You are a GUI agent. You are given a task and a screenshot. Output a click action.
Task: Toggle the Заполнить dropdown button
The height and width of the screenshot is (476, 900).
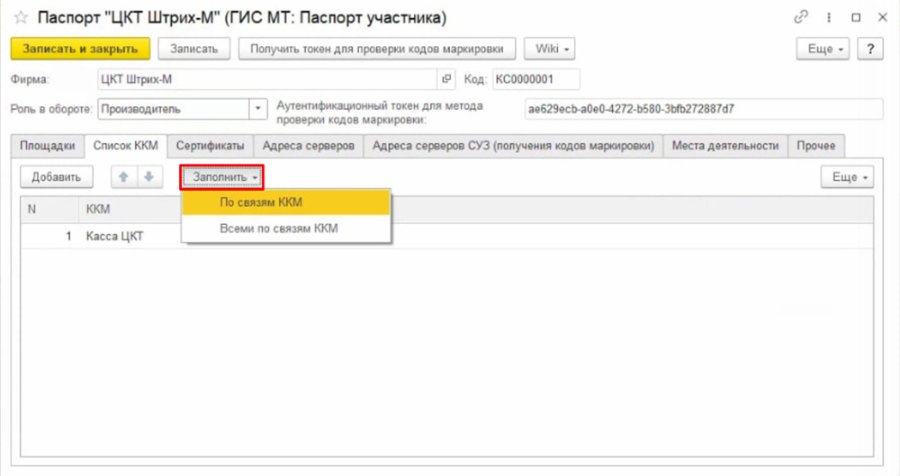222,177
